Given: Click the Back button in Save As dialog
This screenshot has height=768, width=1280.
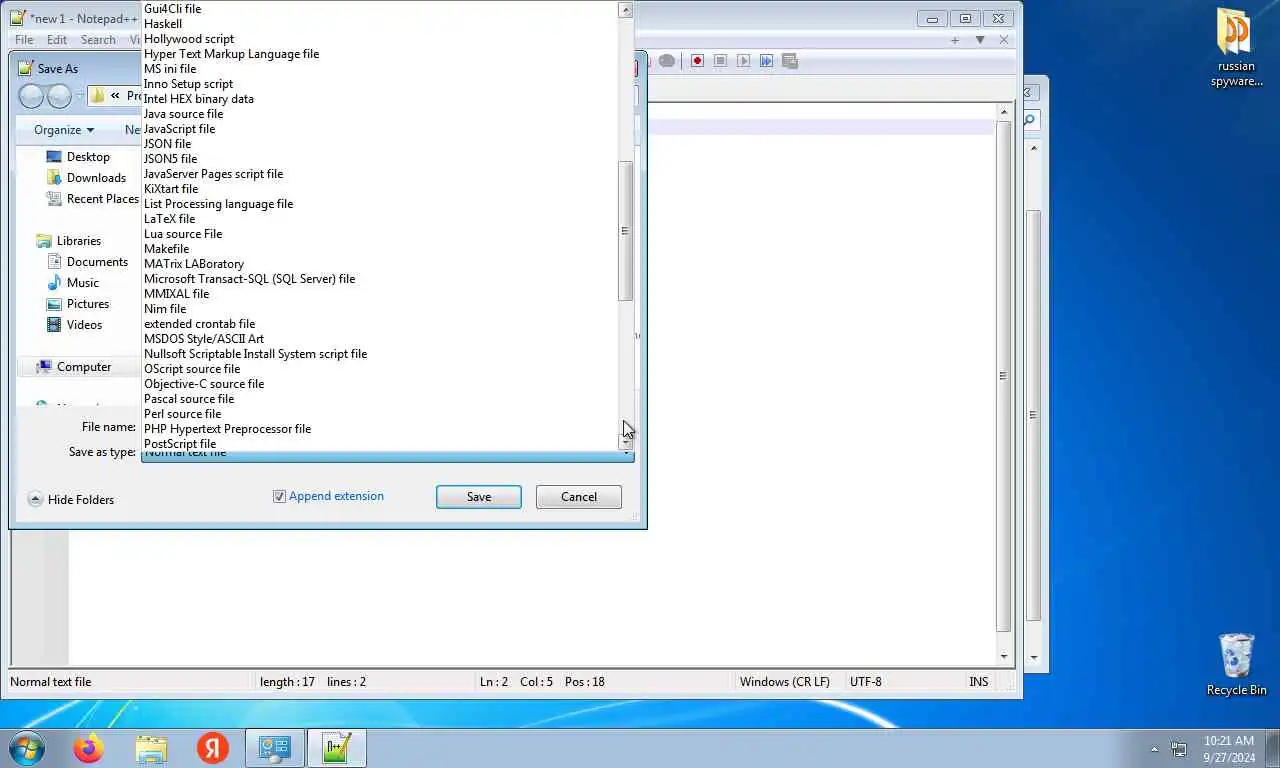Looking at the screenshot, I should [x=32, y=96].
